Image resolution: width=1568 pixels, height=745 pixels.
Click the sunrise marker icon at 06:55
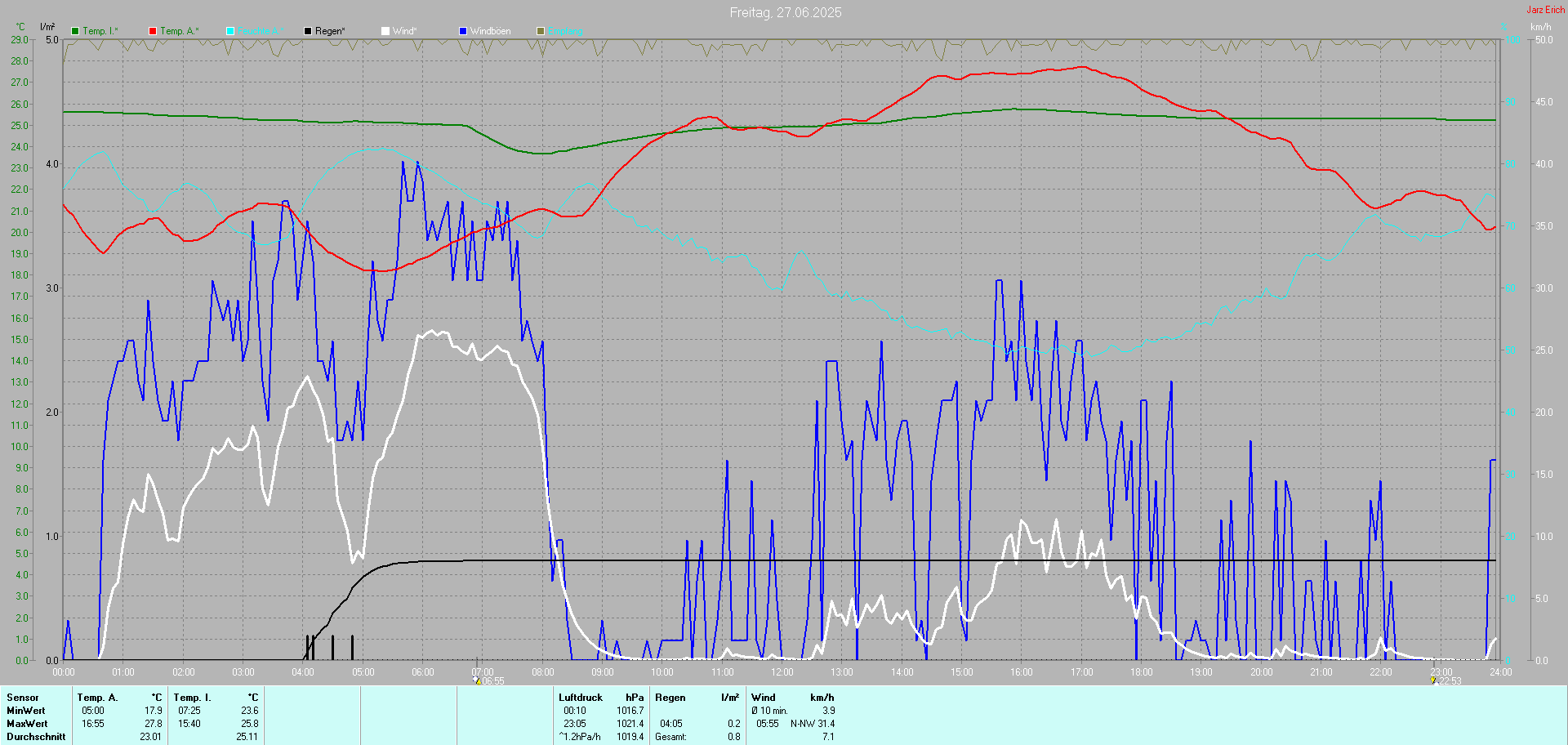(477, 680)
